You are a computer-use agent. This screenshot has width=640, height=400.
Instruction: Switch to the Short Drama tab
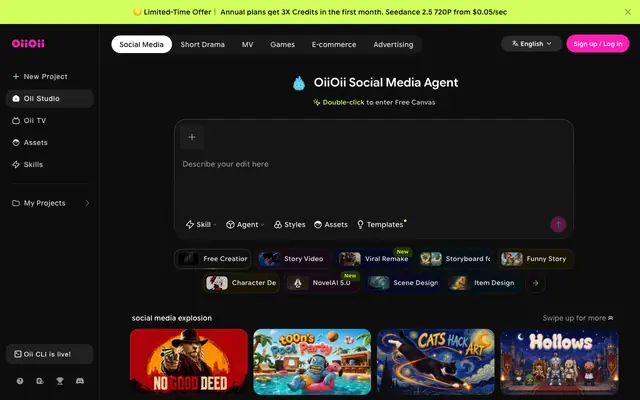[202, 44]
